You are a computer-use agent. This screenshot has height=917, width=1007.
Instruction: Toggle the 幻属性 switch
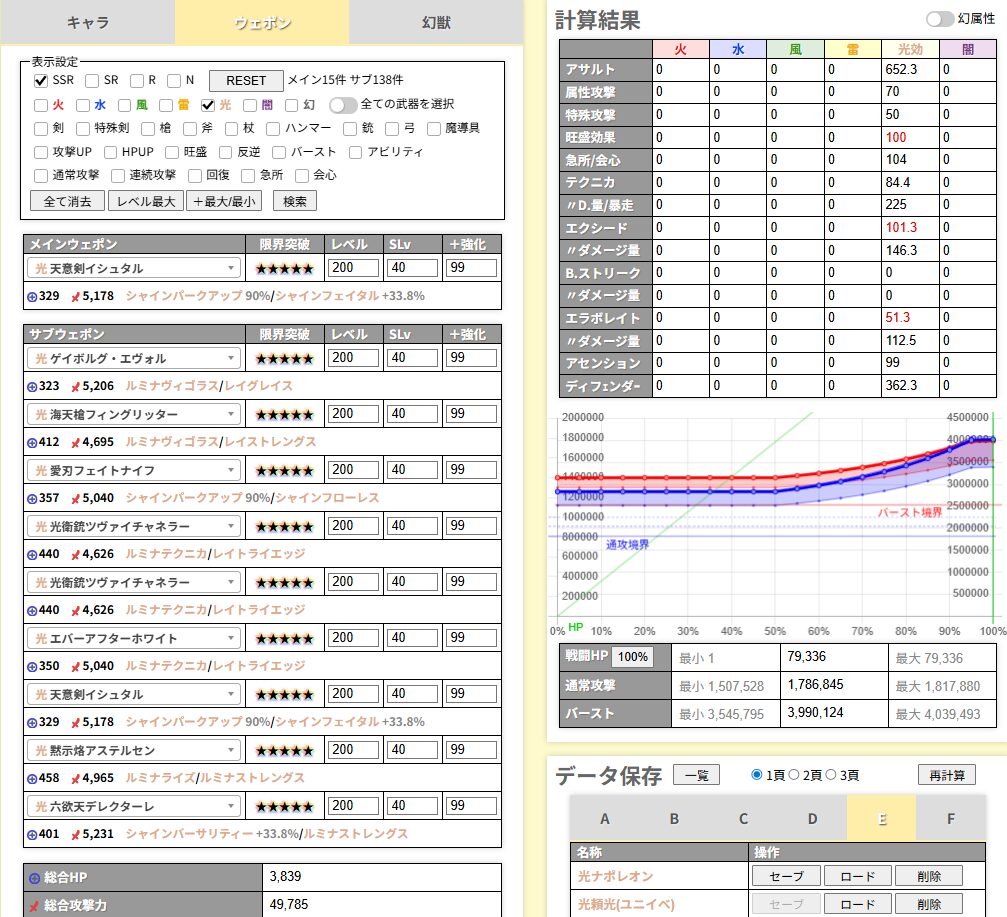[x=939, y=19]
